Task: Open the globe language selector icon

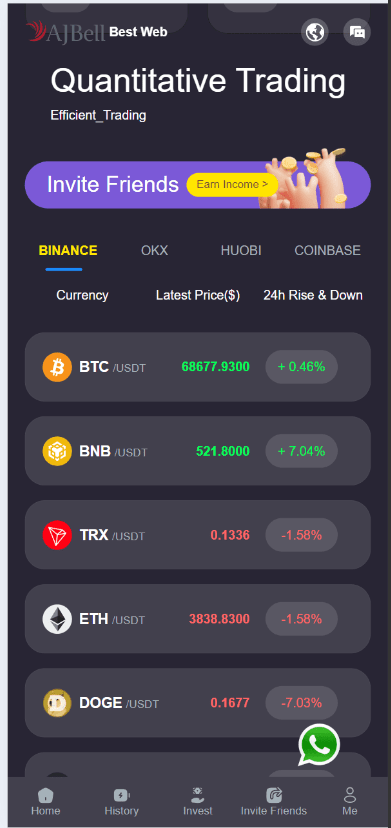Action: [x=315, y=32]
